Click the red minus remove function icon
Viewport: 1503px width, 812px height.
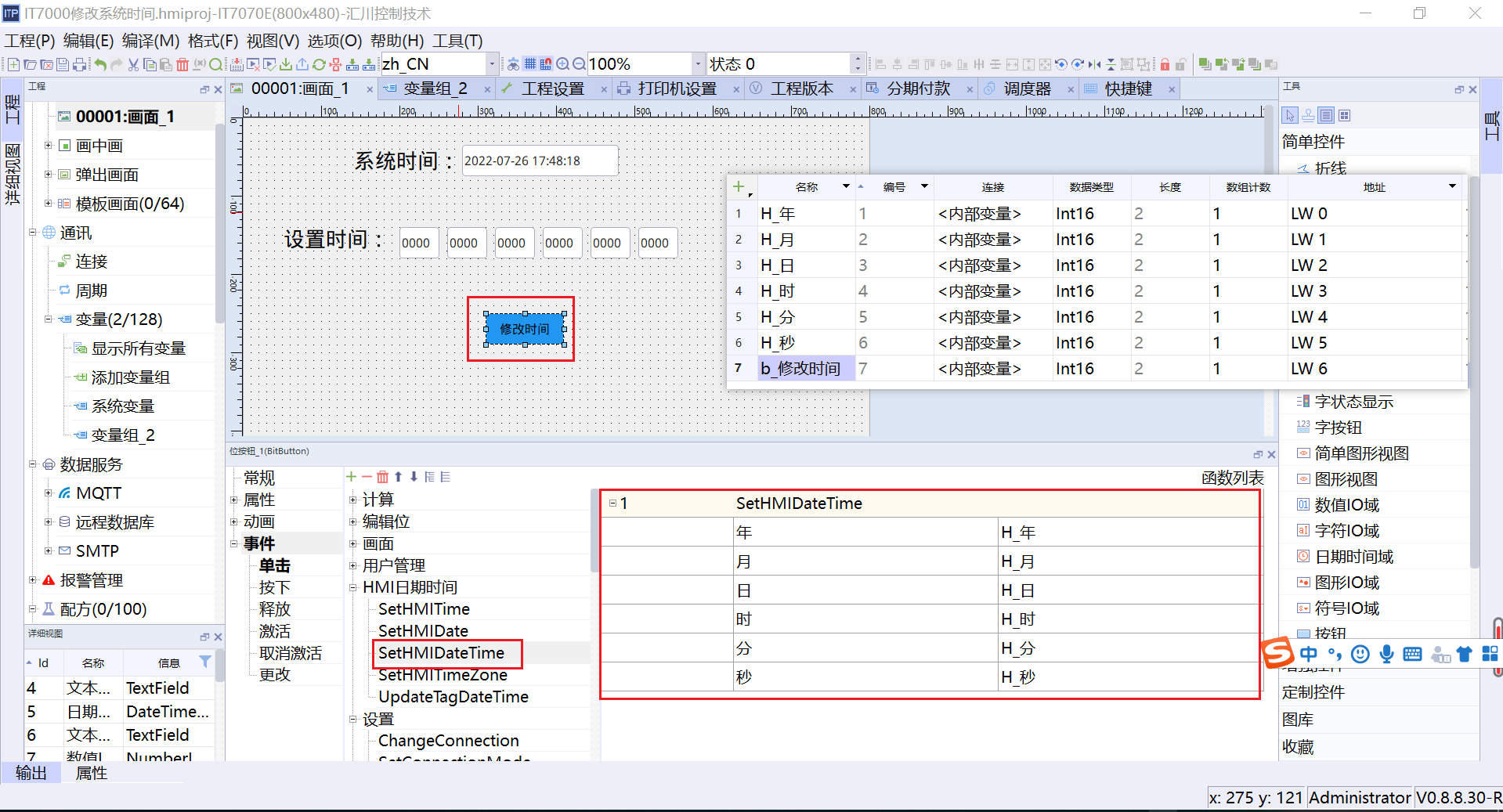(367, 477)
